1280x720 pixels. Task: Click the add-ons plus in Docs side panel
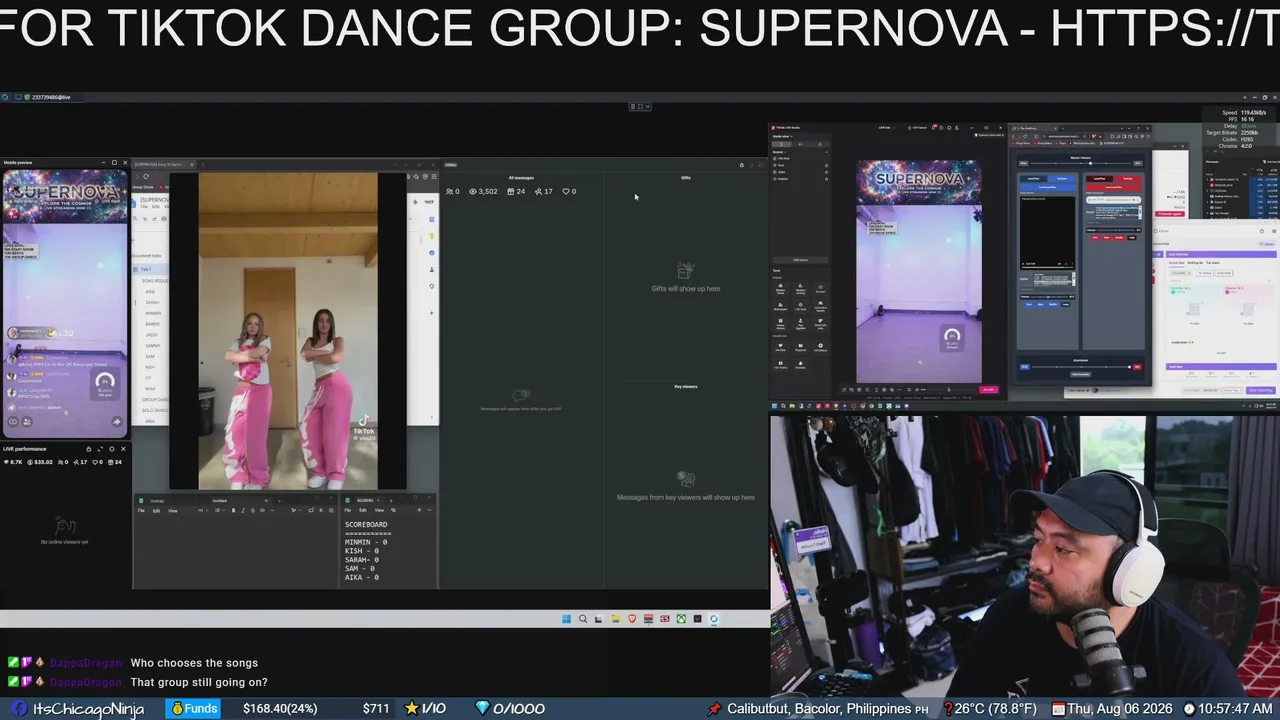coord(432,312)
